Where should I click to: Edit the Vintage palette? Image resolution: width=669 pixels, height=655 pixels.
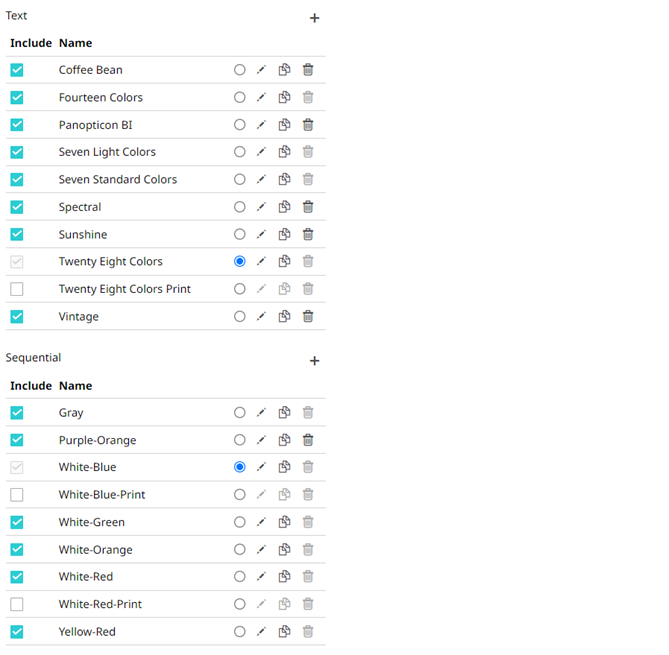click(261, 317)
